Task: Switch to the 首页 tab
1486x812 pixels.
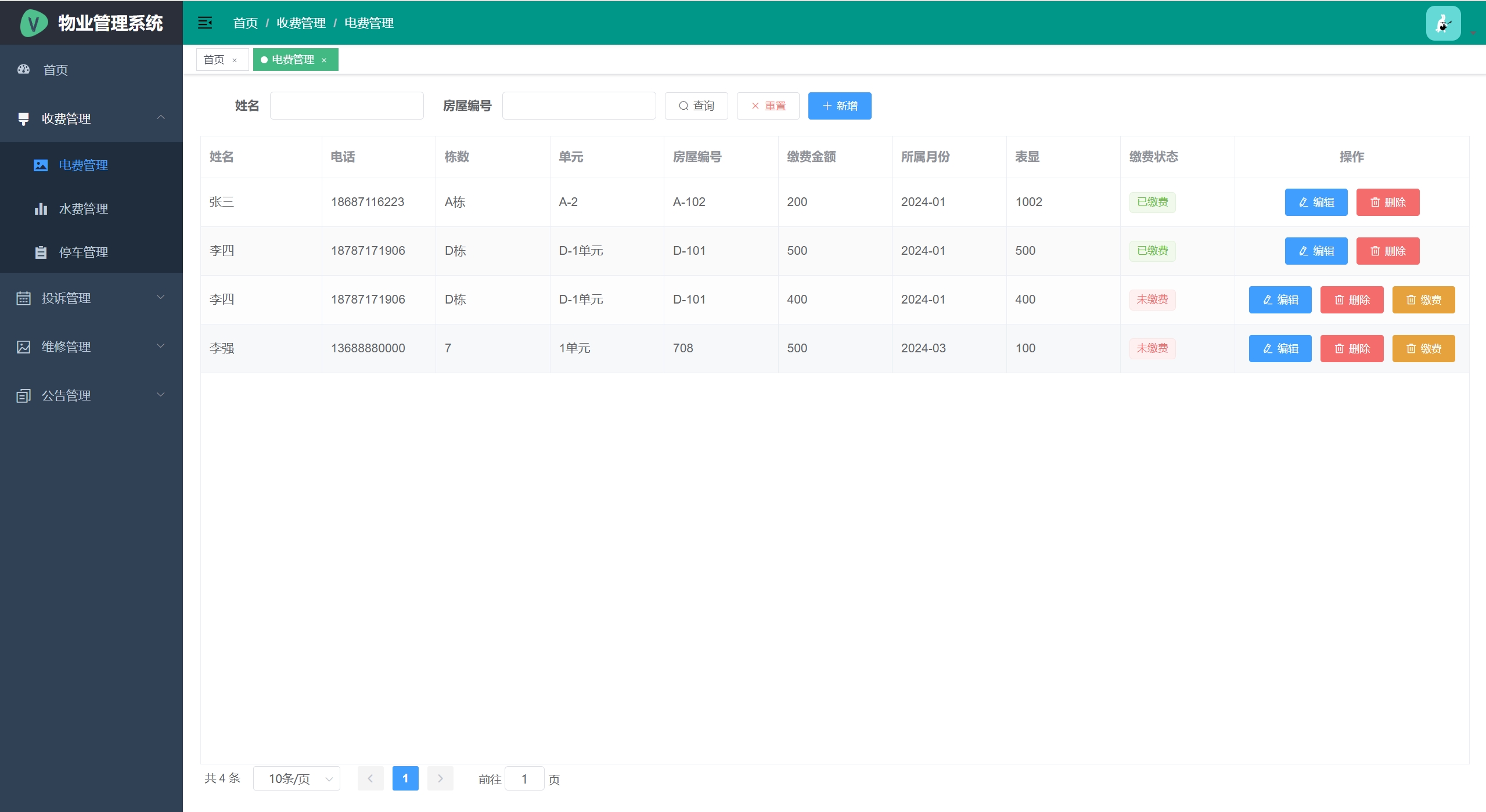Action: tap(214, 60)
